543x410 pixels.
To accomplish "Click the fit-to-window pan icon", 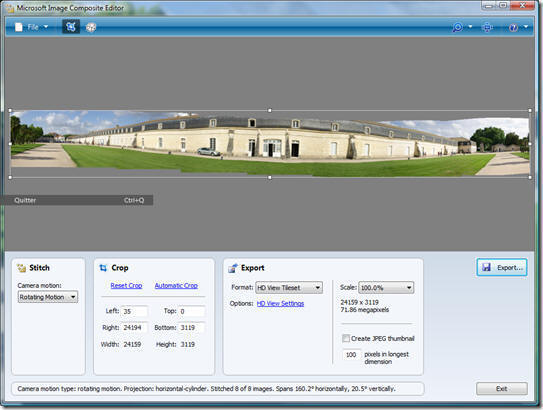I will tap(487, 27).
